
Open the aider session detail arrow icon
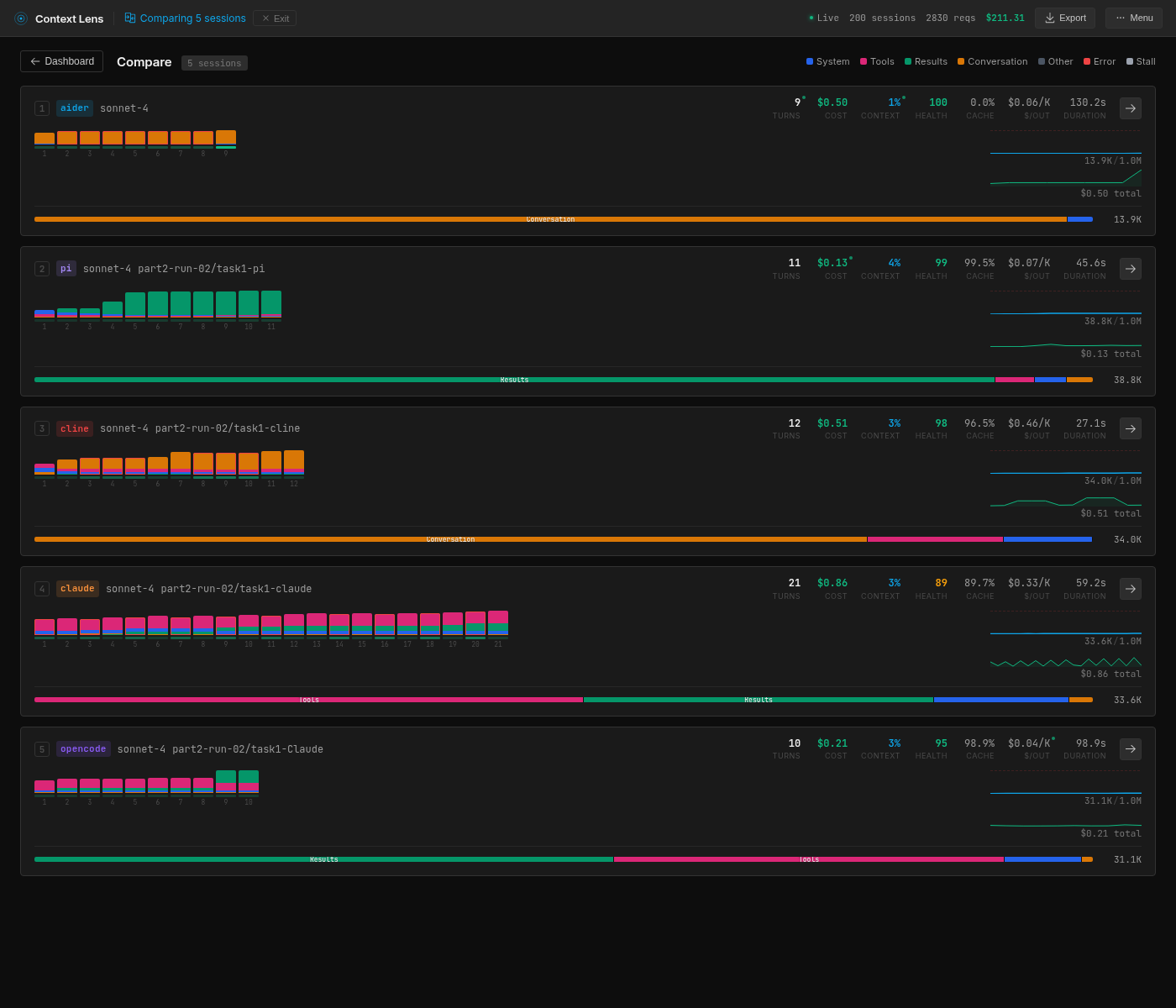click(1130, 108)
